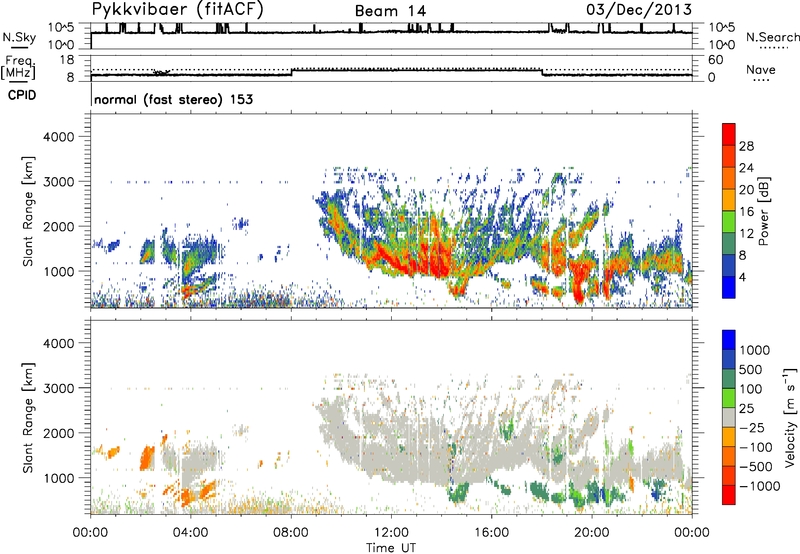Viewport: 800px width, 554px height.
Task: Click the "3000" range tick of velocity panel
Action: point(58,388)
